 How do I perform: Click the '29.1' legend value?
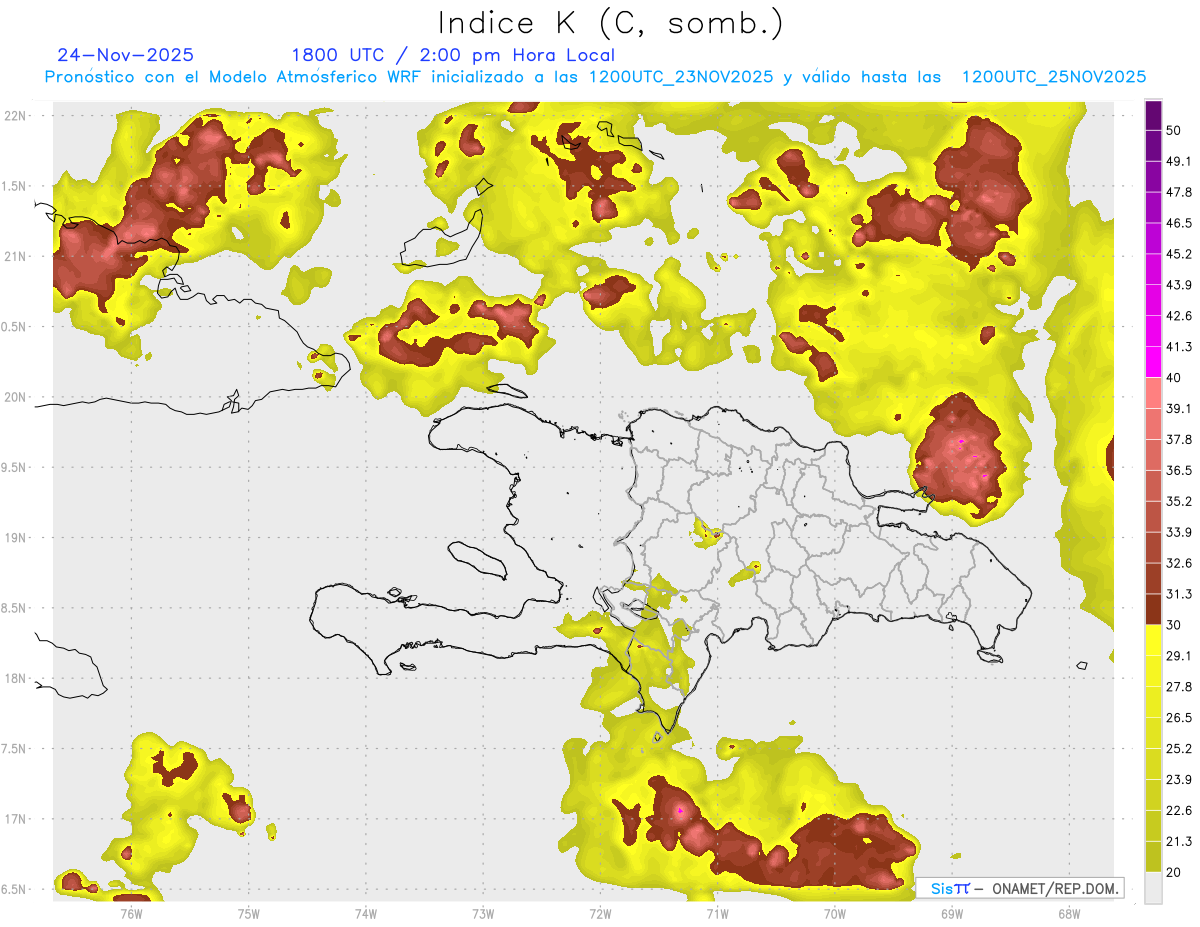1179,655
